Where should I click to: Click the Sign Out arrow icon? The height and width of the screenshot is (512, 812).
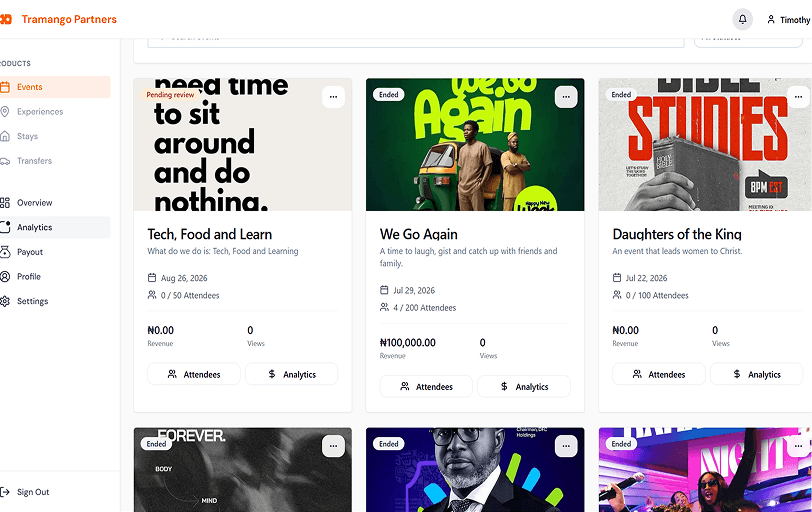tap(5, 492)
